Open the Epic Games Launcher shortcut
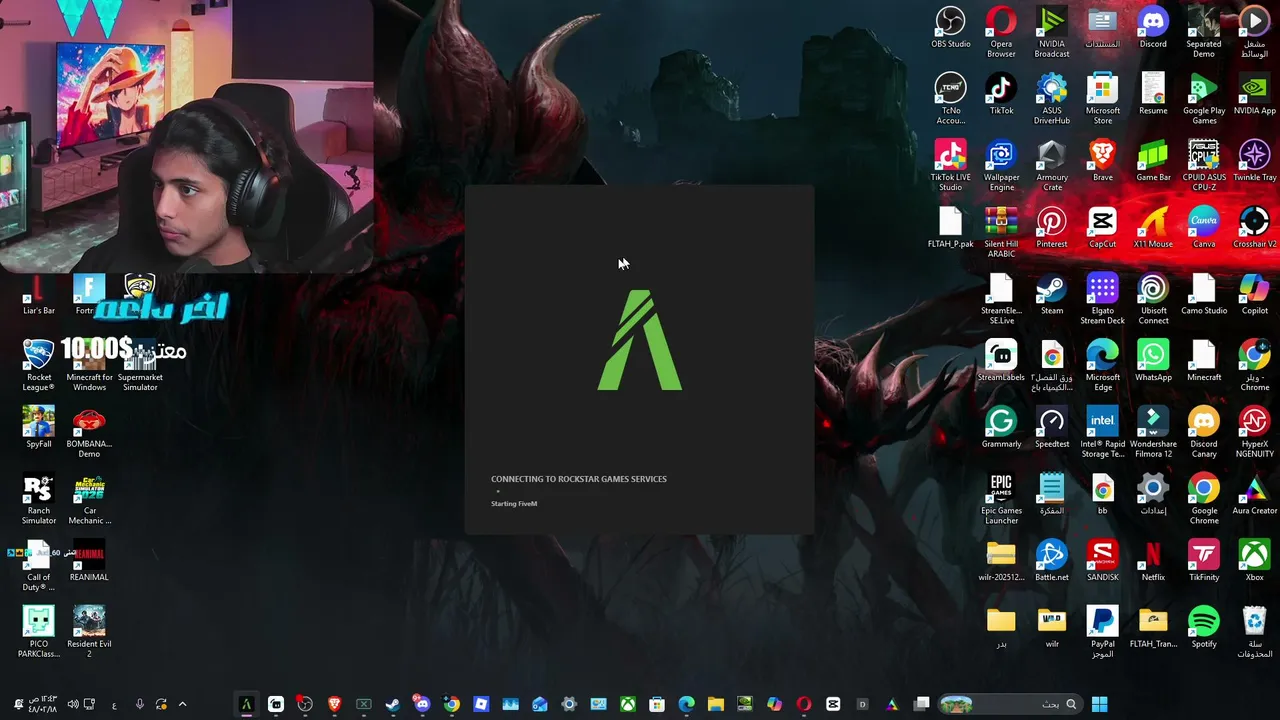1280x720 pixels. coord(1001,500)
